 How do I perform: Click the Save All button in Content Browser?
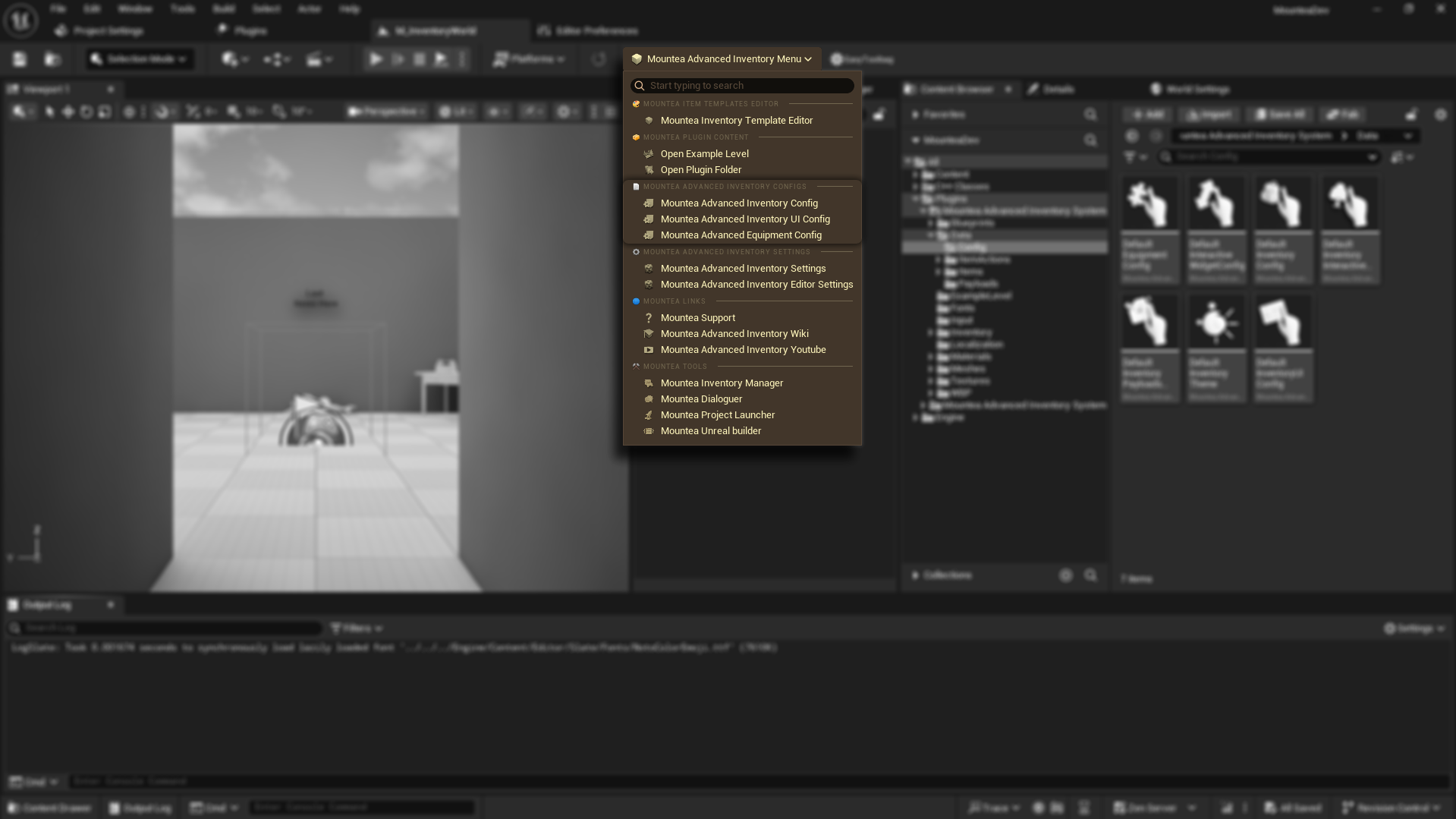1280,115
